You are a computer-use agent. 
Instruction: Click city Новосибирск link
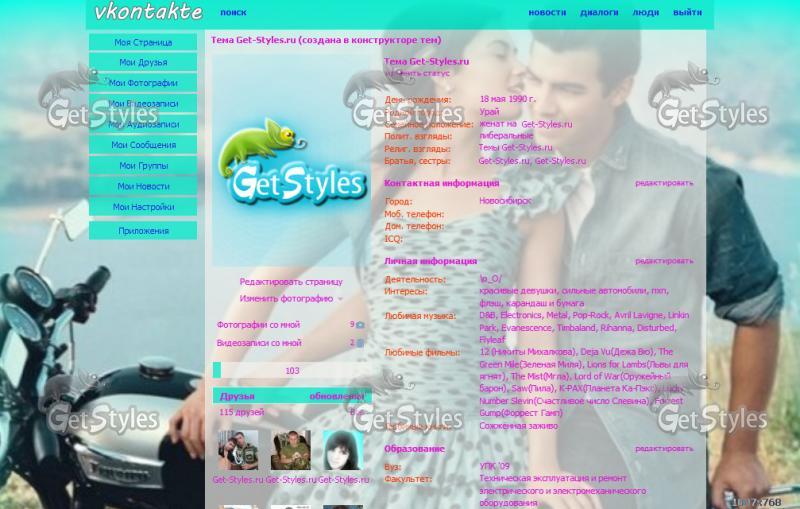[506, 201]
